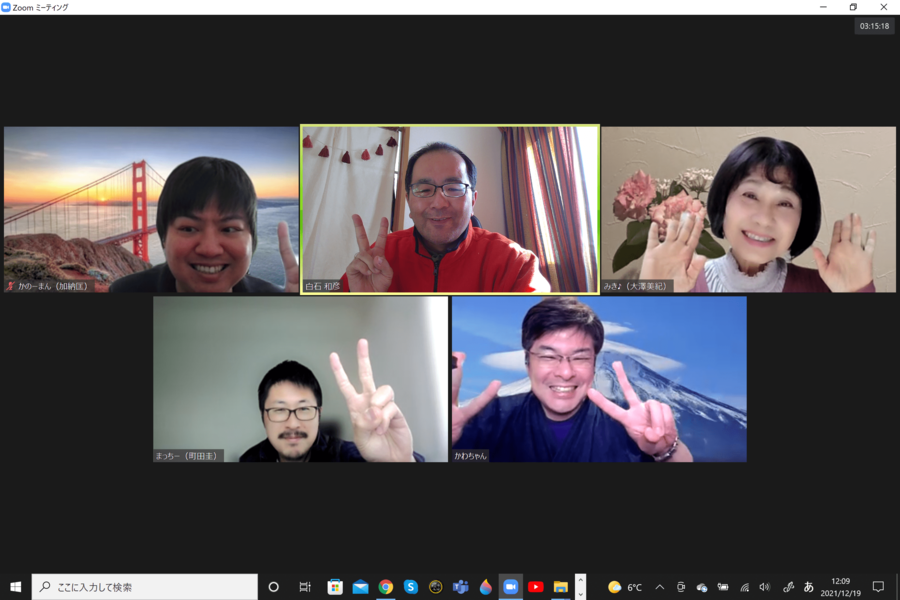Click the Zoom icon in the taskbar

point(510,587)
